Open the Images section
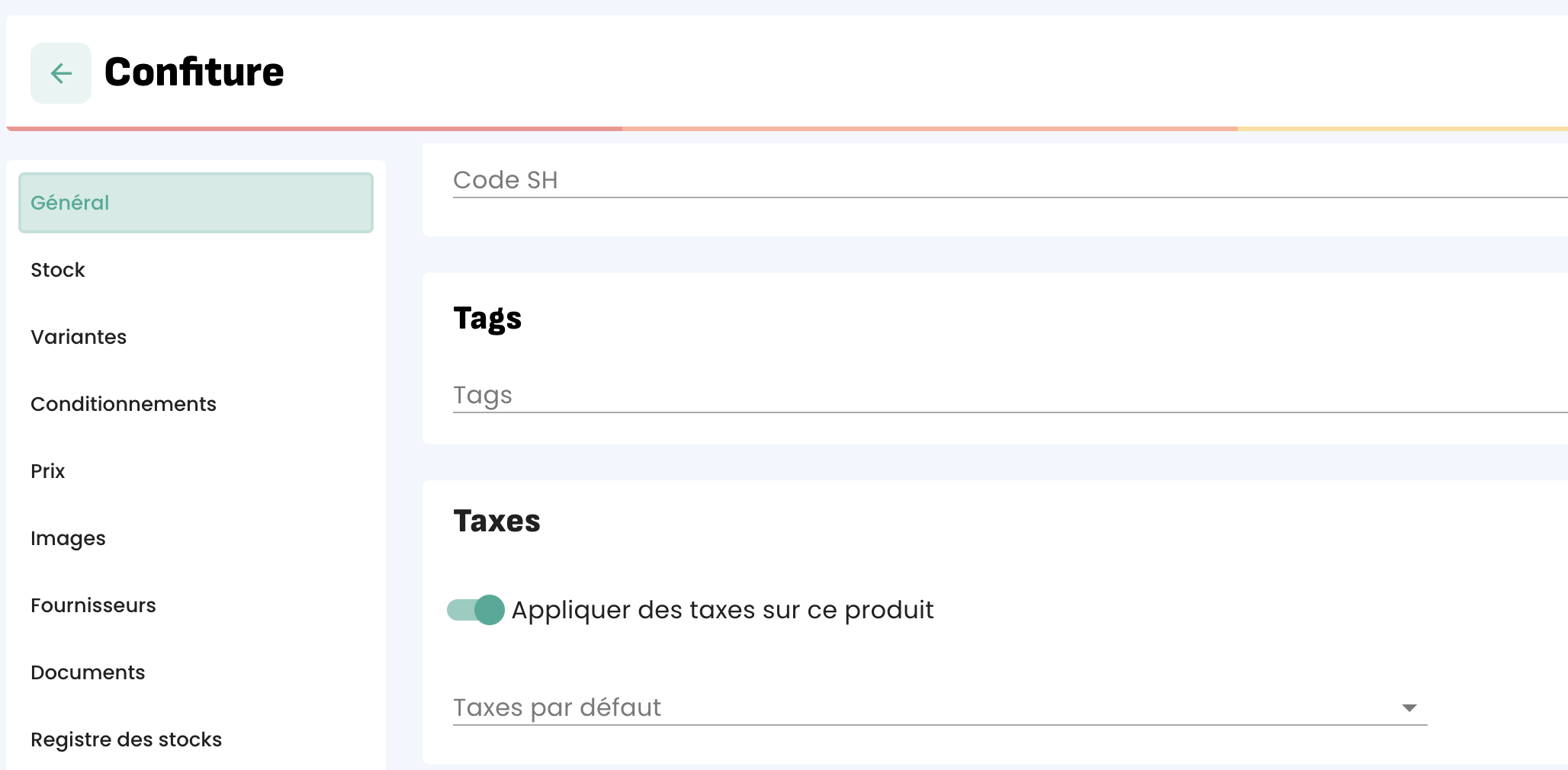The height and width of the screenshot is (770, 1568). 68,538
